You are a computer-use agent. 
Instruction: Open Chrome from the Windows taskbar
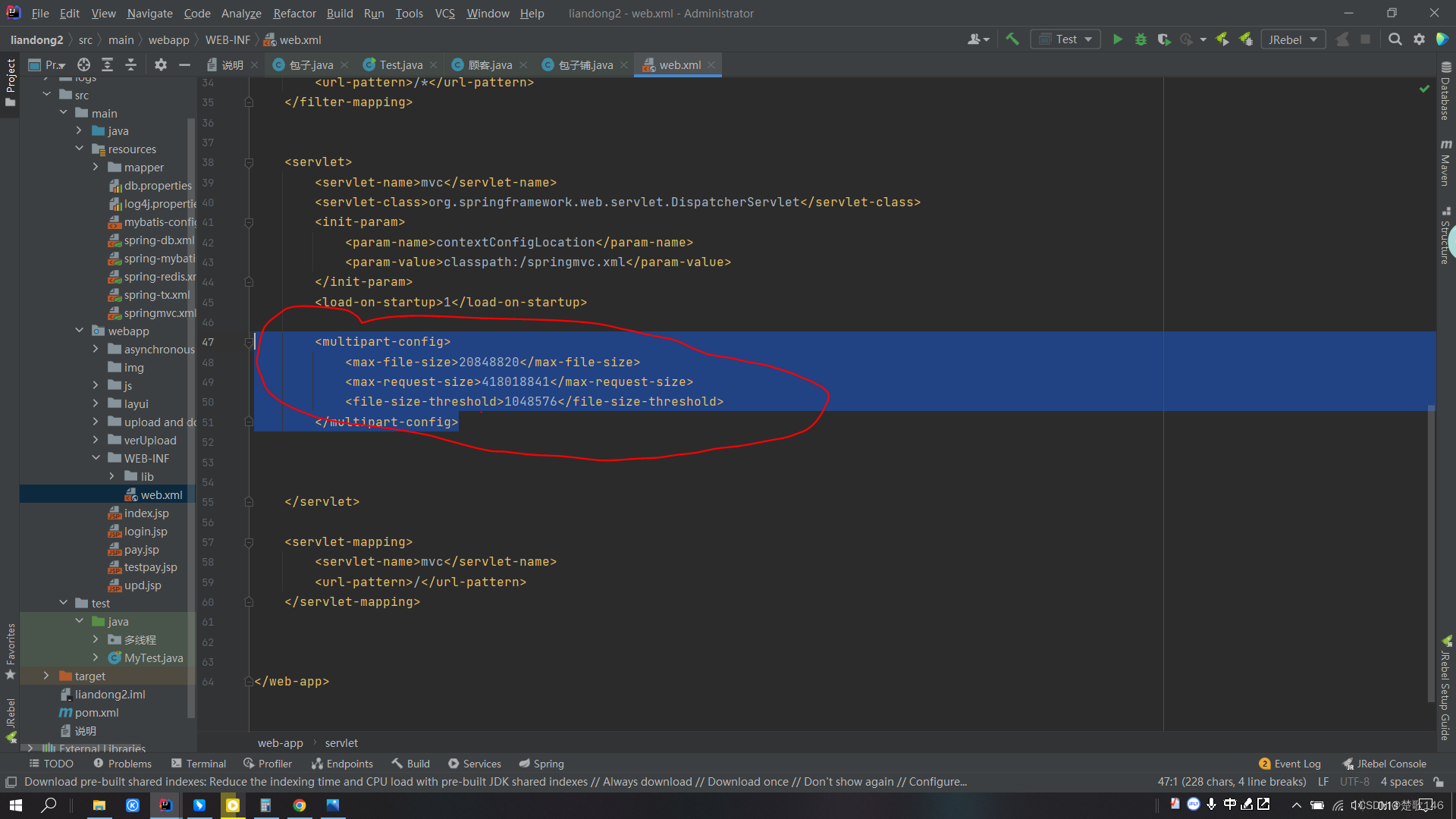300,805
